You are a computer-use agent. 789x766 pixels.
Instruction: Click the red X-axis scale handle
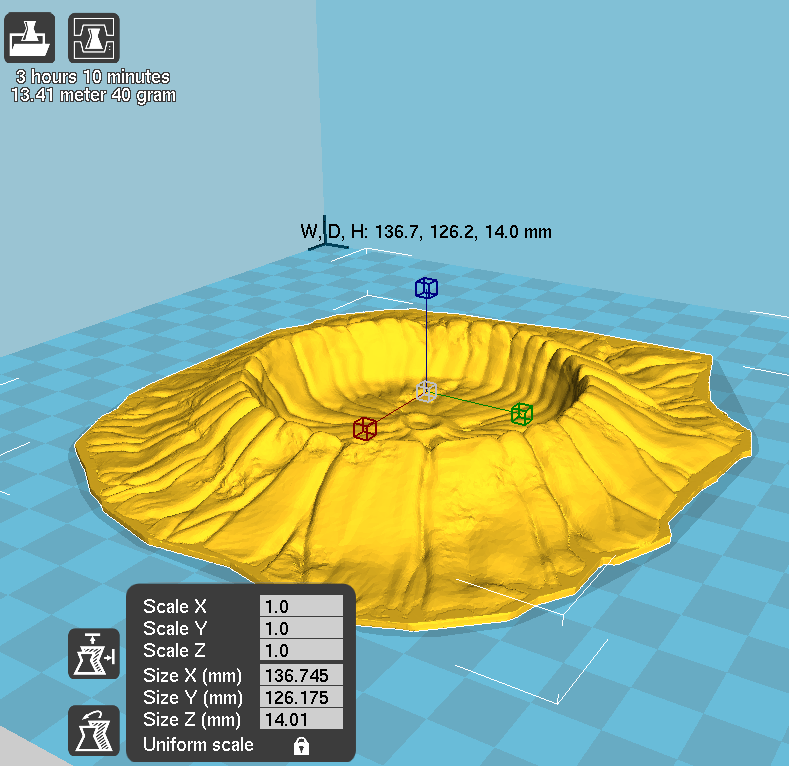click(x=365, y=429)
